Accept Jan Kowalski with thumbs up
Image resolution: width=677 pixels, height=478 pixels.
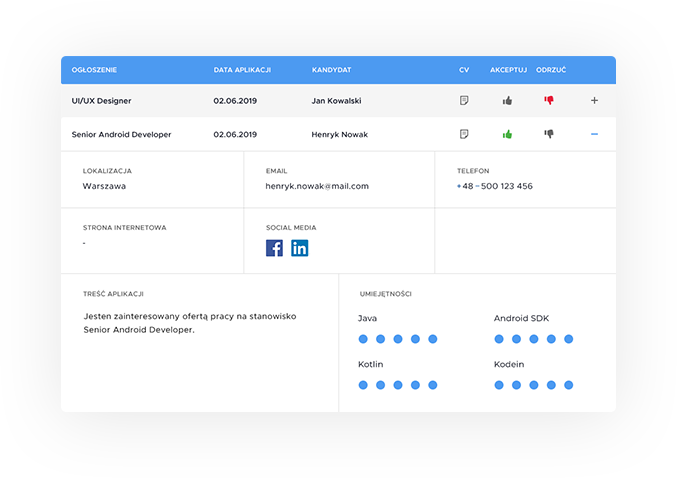(507, 101)
